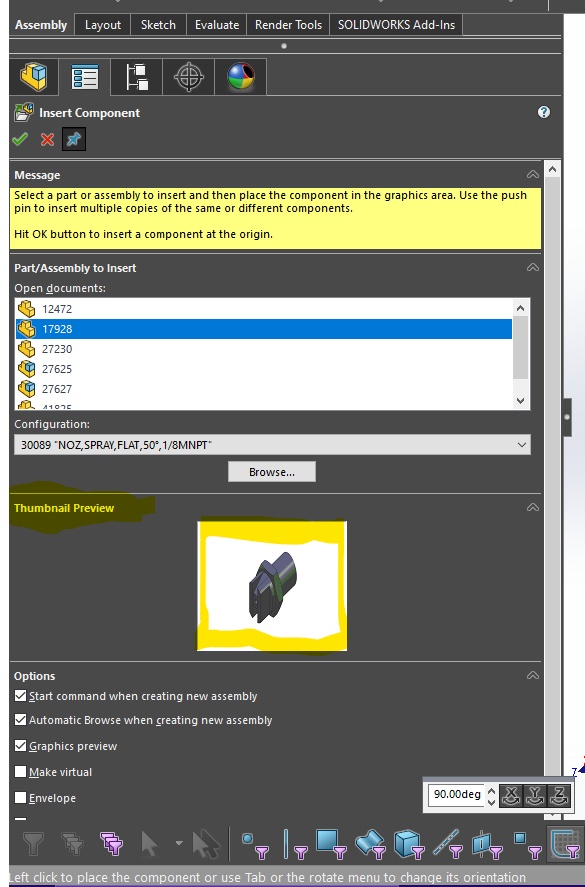Click the green OK checkmark
The width and height of the screenshot is (585, 887).
click(x=20, y=139)
